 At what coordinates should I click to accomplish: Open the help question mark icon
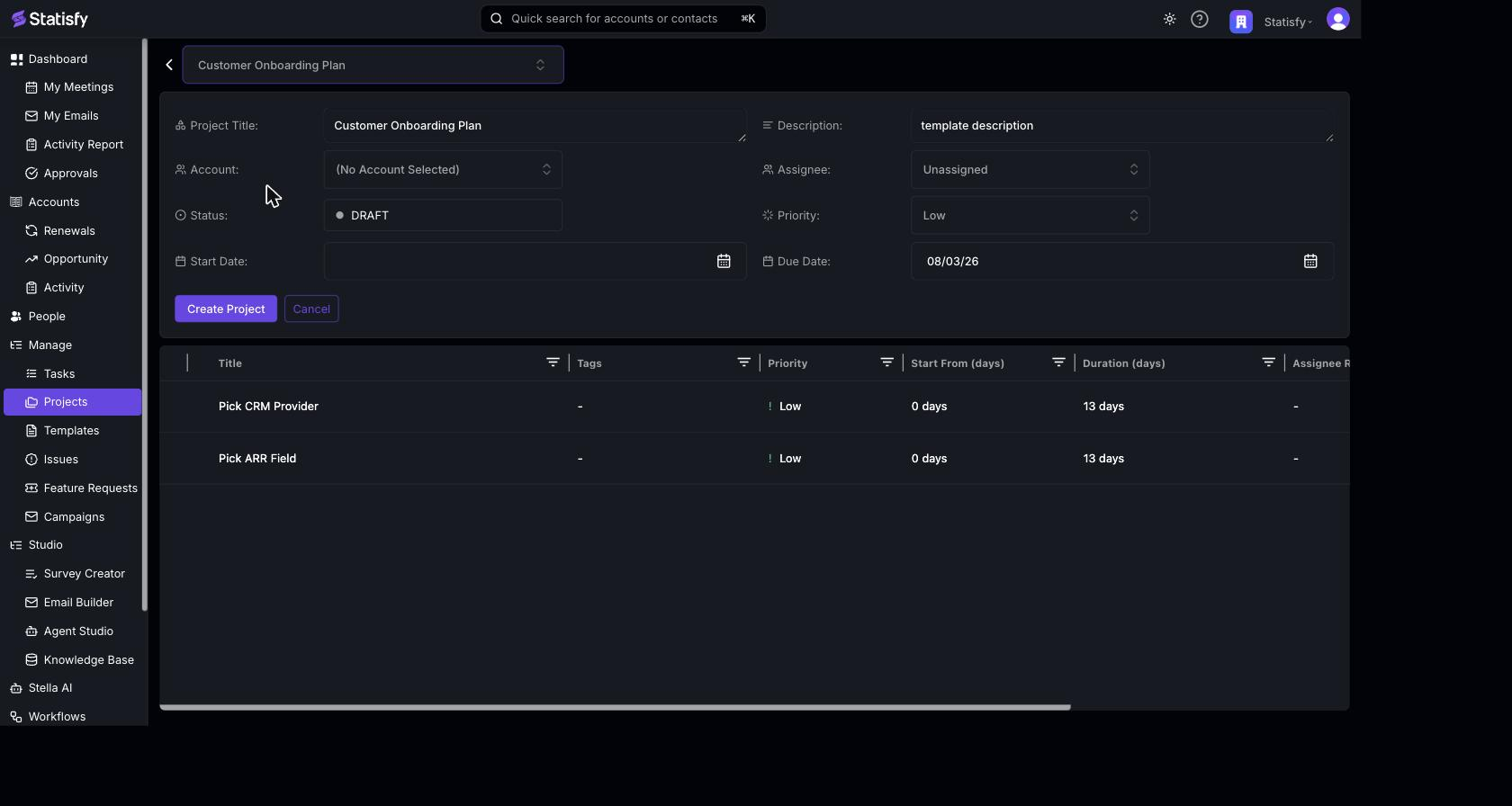tap(1200, 19)
